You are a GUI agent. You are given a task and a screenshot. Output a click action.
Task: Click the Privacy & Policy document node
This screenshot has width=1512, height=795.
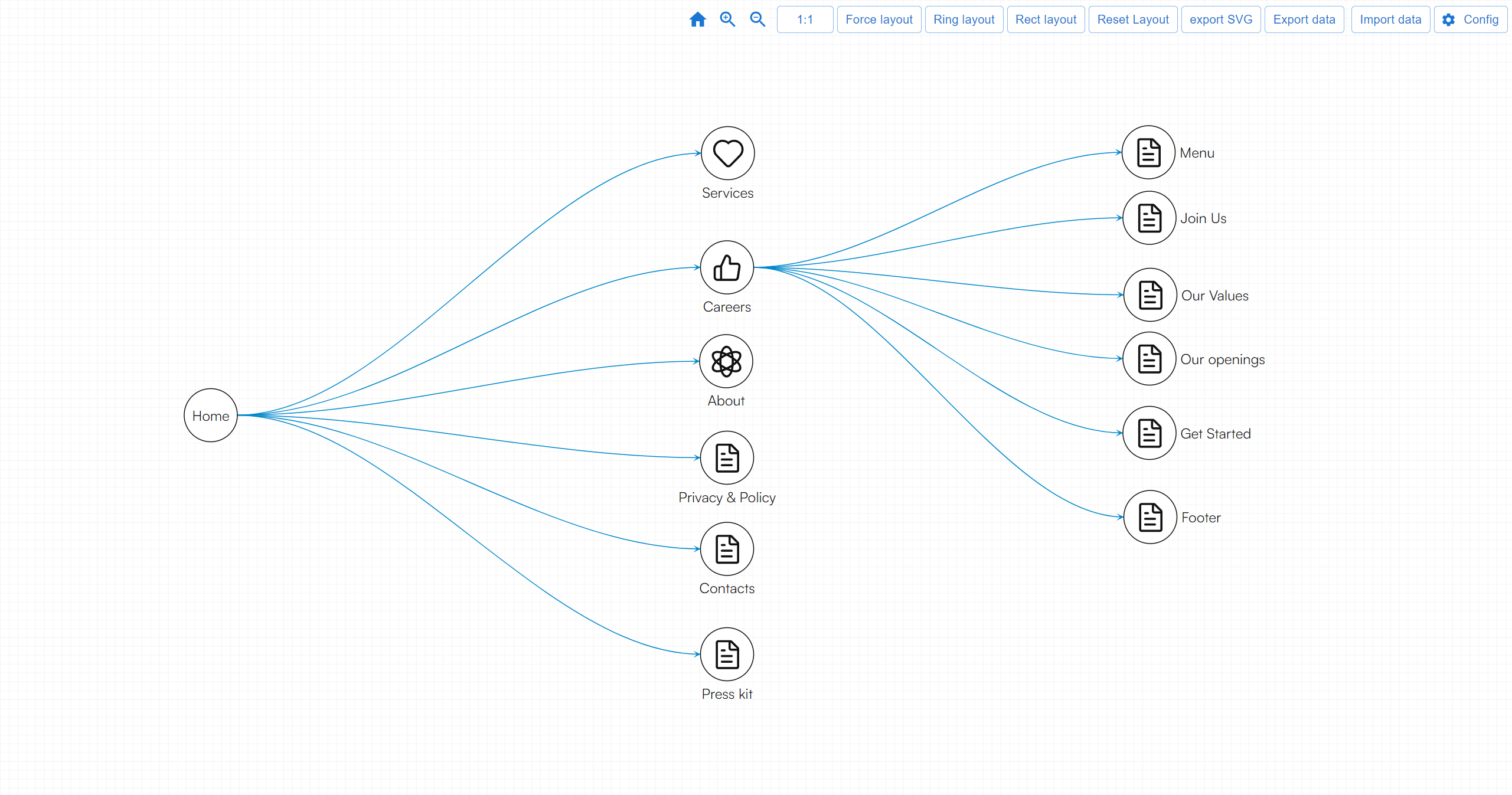click(x=727, y=458)
